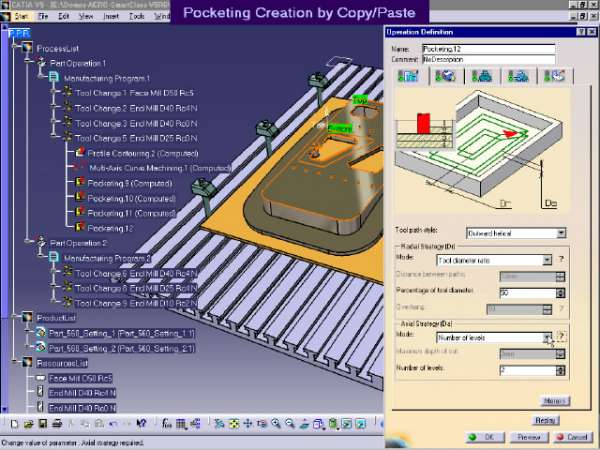The width and height of the screenshot is (600, 450).
Task: Click the Number of levels value field
Action: coord(528,370)
